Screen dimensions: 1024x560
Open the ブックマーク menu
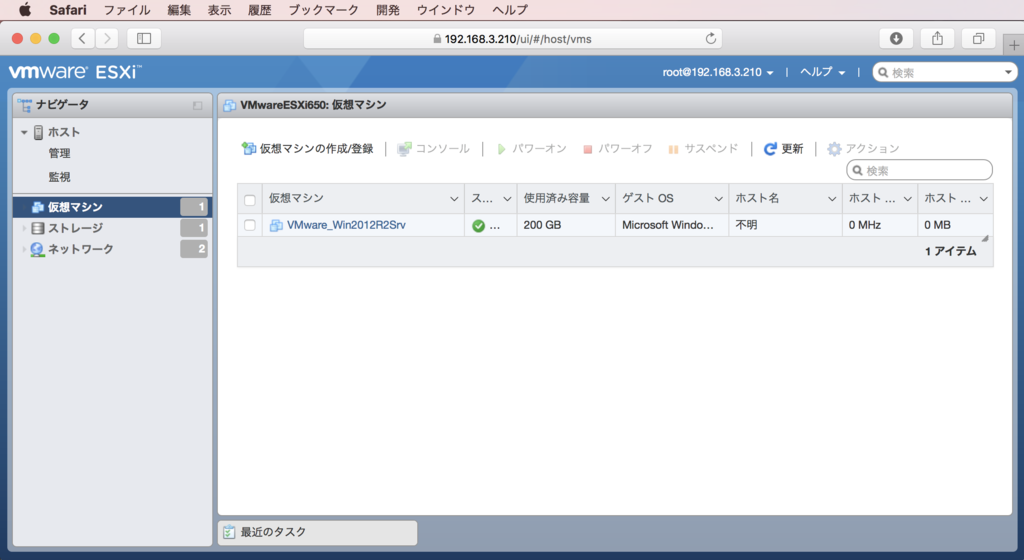324,10
